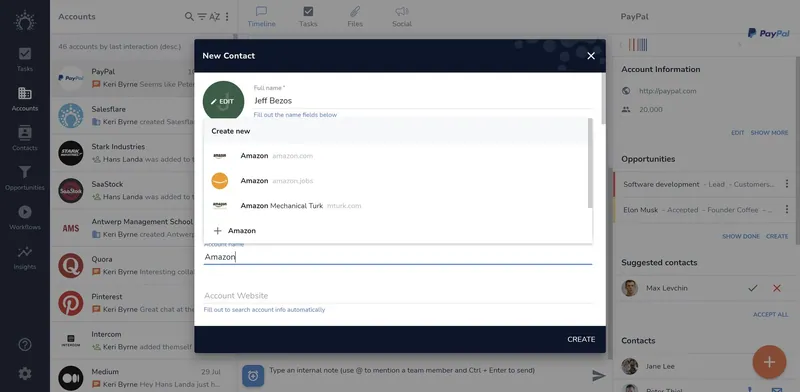Viewport: 800px width, 392px height.
Task: Open Software development opportunity options menu
Action: click(x=786, y=184)
